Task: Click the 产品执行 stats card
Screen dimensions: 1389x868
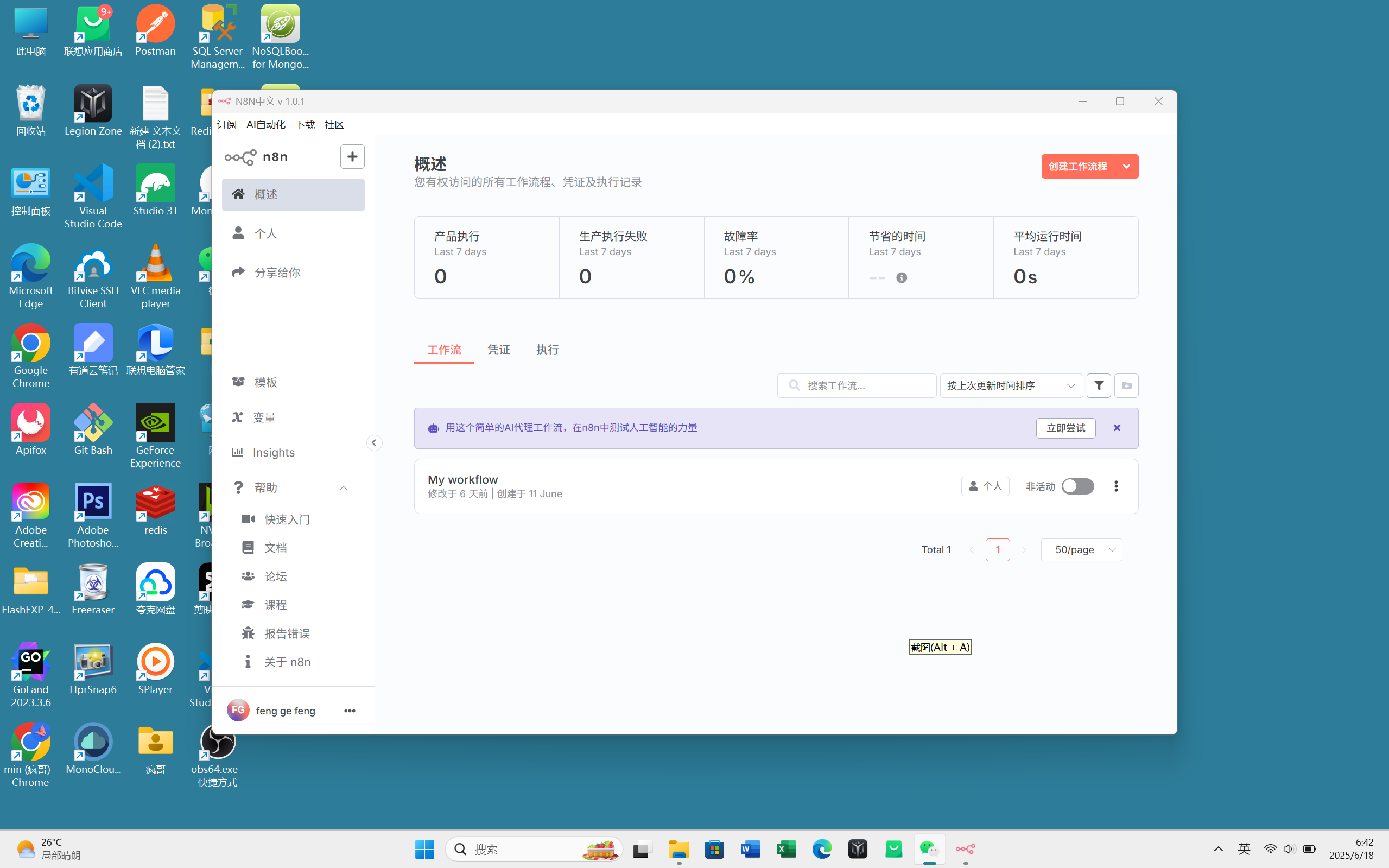Action: [x=487, y=257]
